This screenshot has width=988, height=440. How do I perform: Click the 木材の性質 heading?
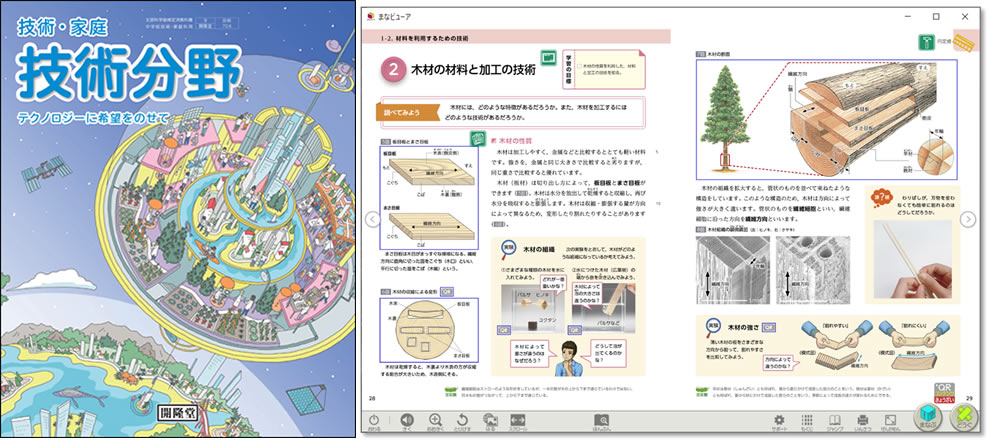(515, 139)
